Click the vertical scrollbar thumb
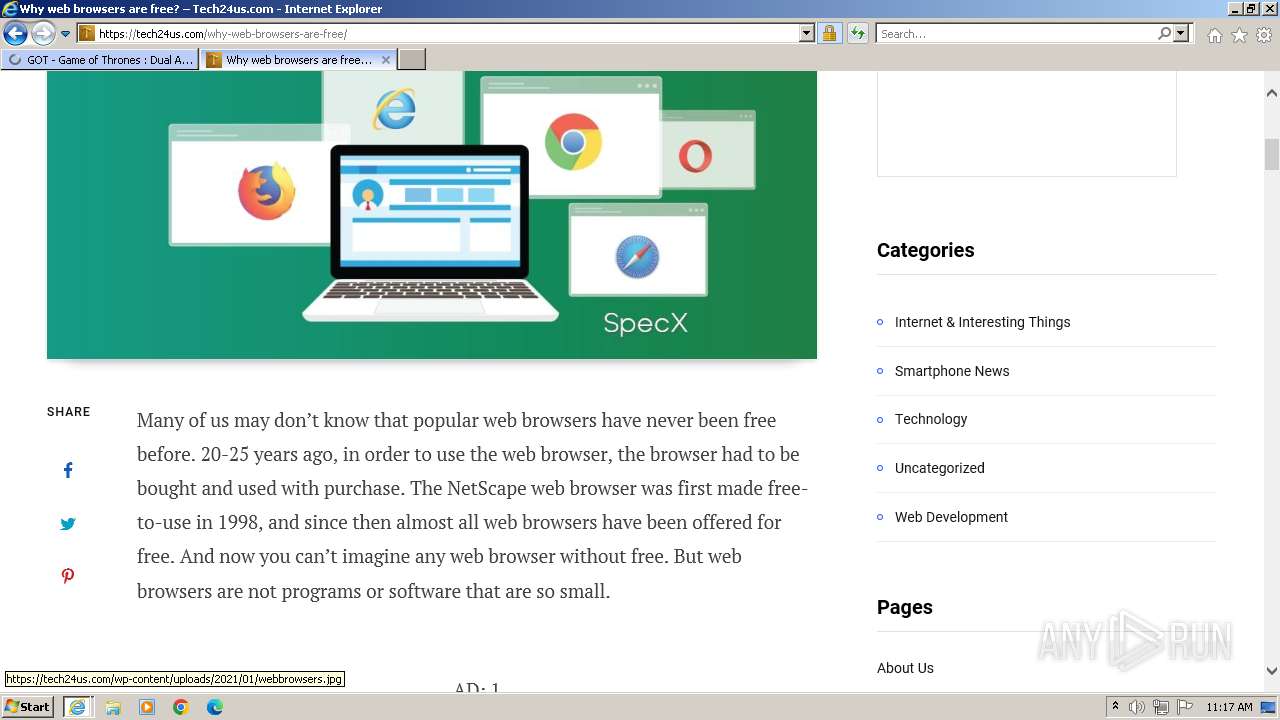This screenshot has height=720, width=1280. (1272, 155)
